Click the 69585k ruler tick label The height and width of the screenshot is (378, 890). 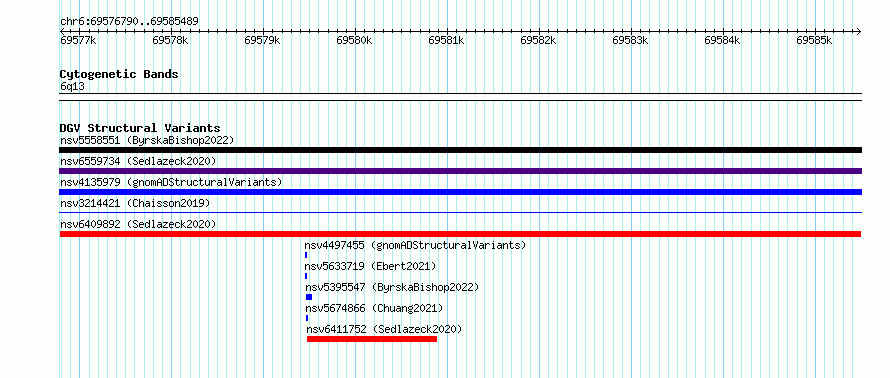[x=814, y=40]
